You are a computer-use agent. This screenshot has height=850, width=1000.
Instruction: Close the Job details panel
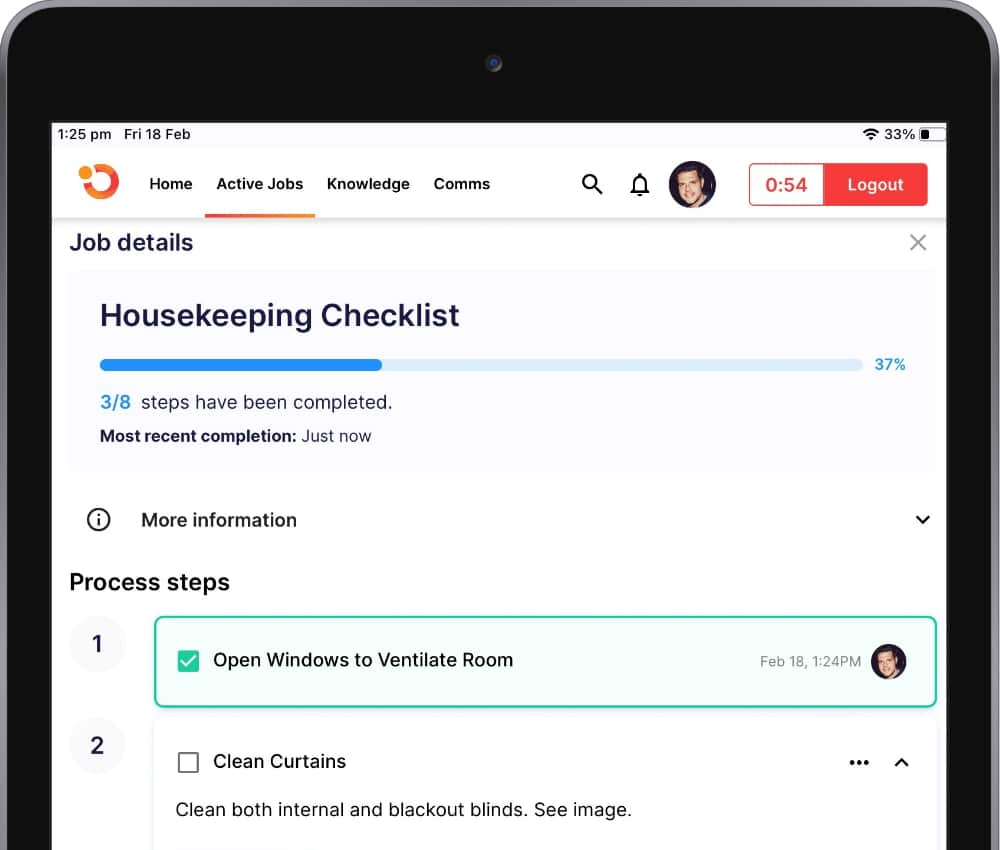[x=917, y=242]
